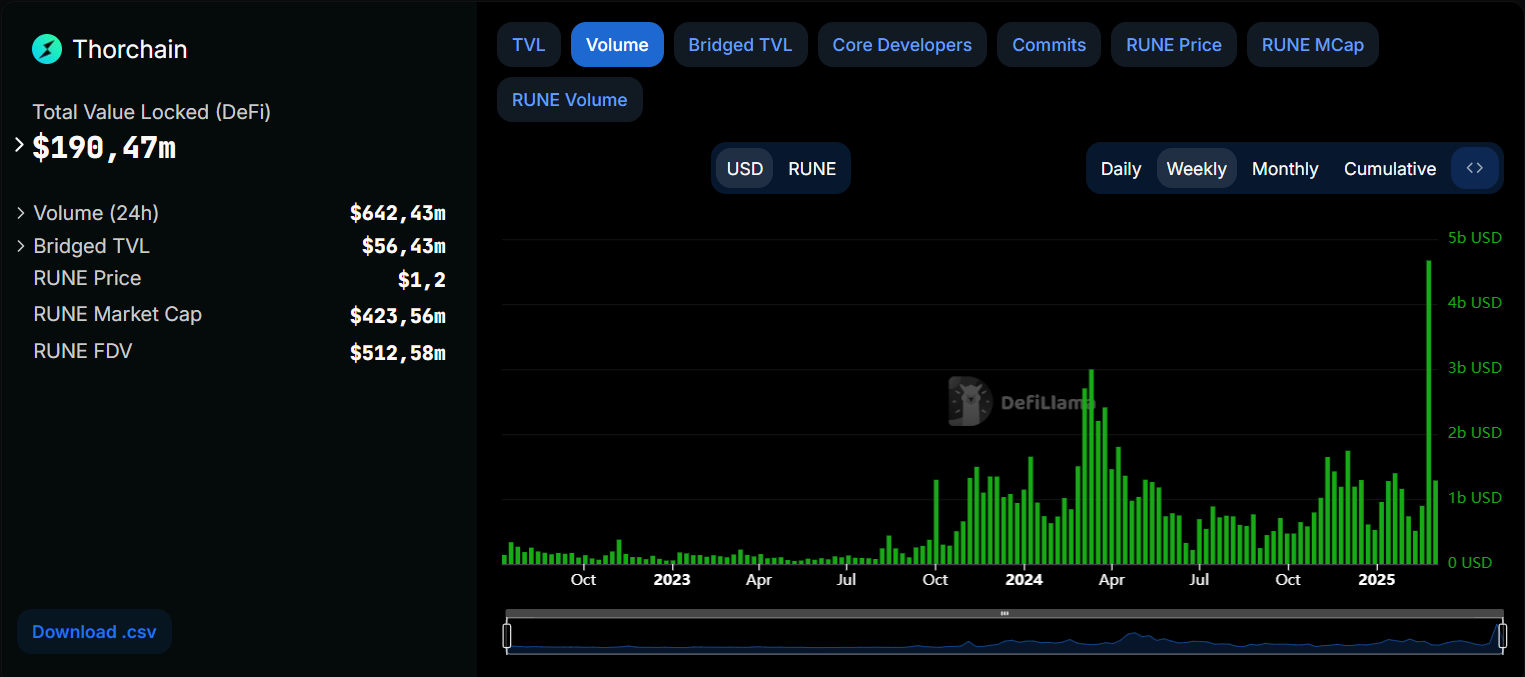Expand the Volume (24h) row
Image resolution: width=1525 pixels, height=677 pixels.
coord(20,213)
